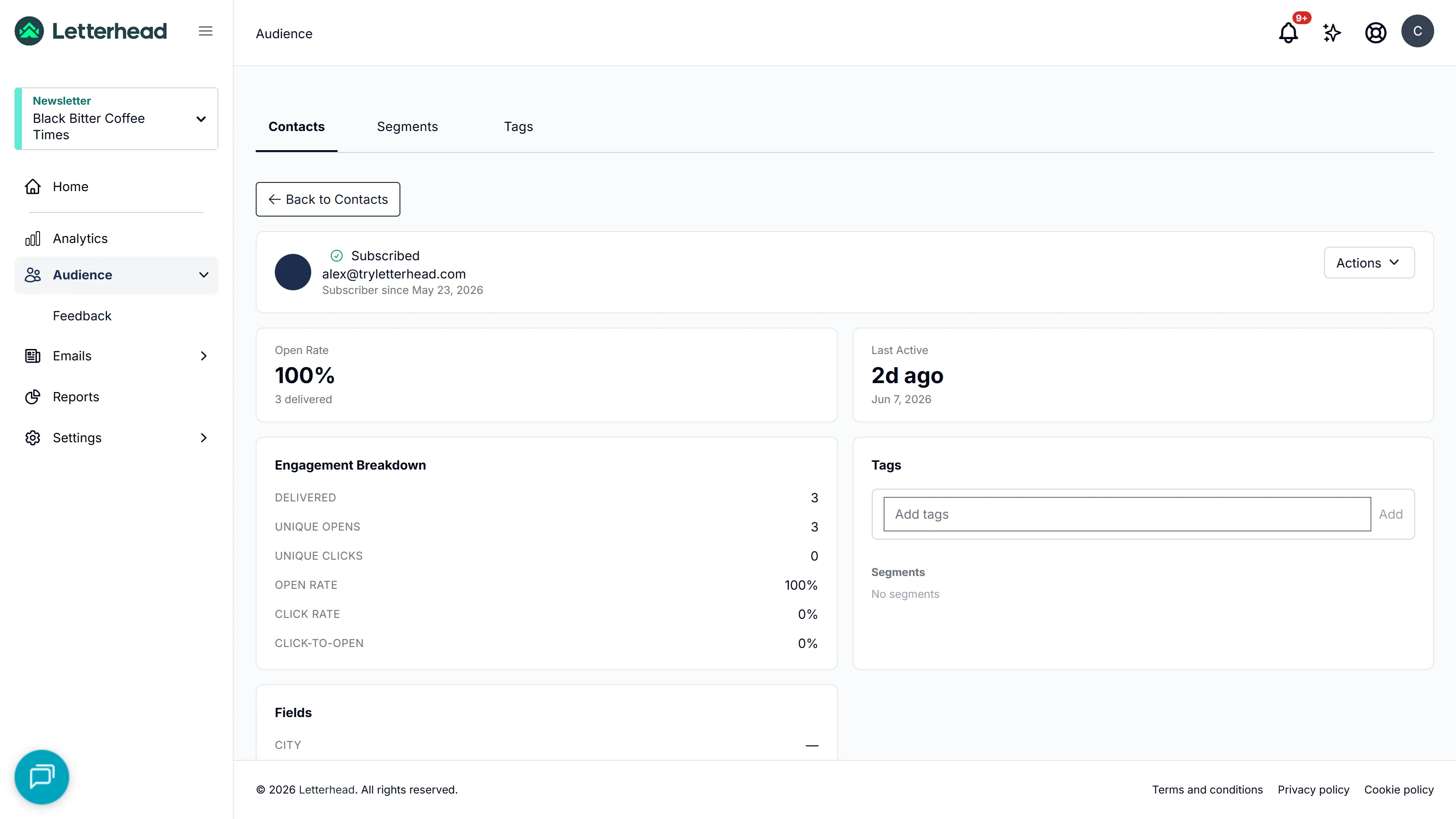Open user avatar C menu
The image size is (1456, 819).
pos(1417,31)
